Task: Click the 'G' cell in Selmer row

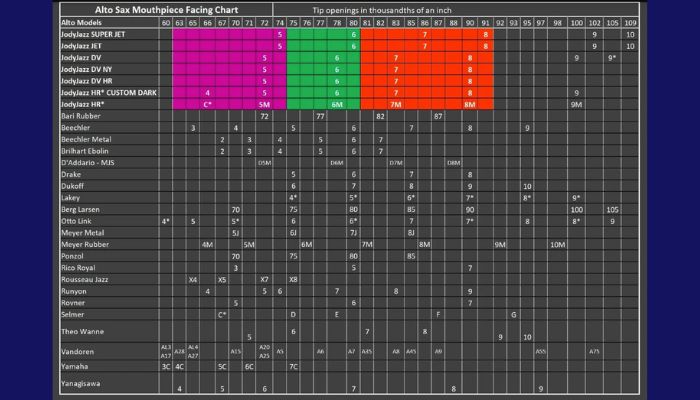Action: click(514, 315)
